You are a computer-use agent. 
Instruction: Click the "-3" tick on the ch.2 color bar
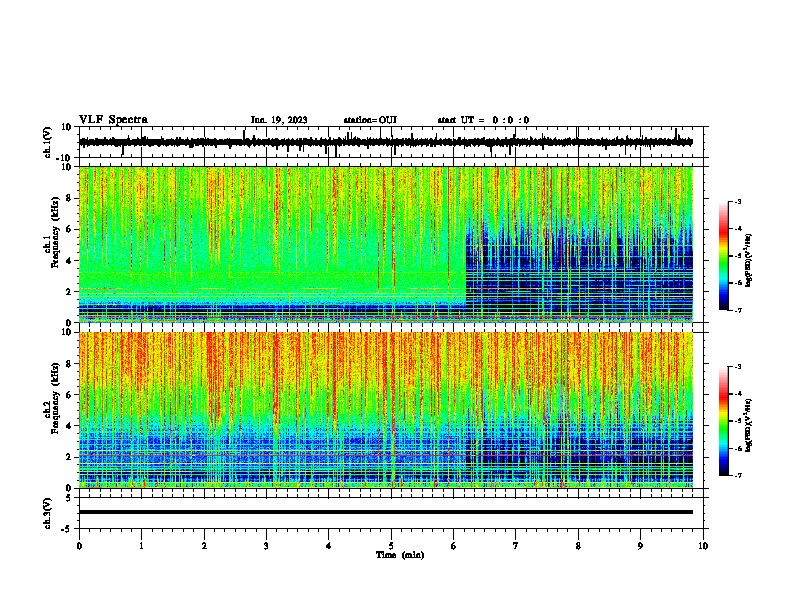[x=737, y=367]
